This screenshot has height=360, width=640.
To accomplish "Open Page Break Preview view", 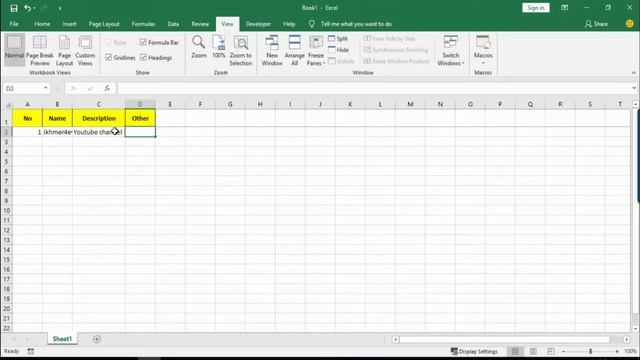I will tap(40, 50).
